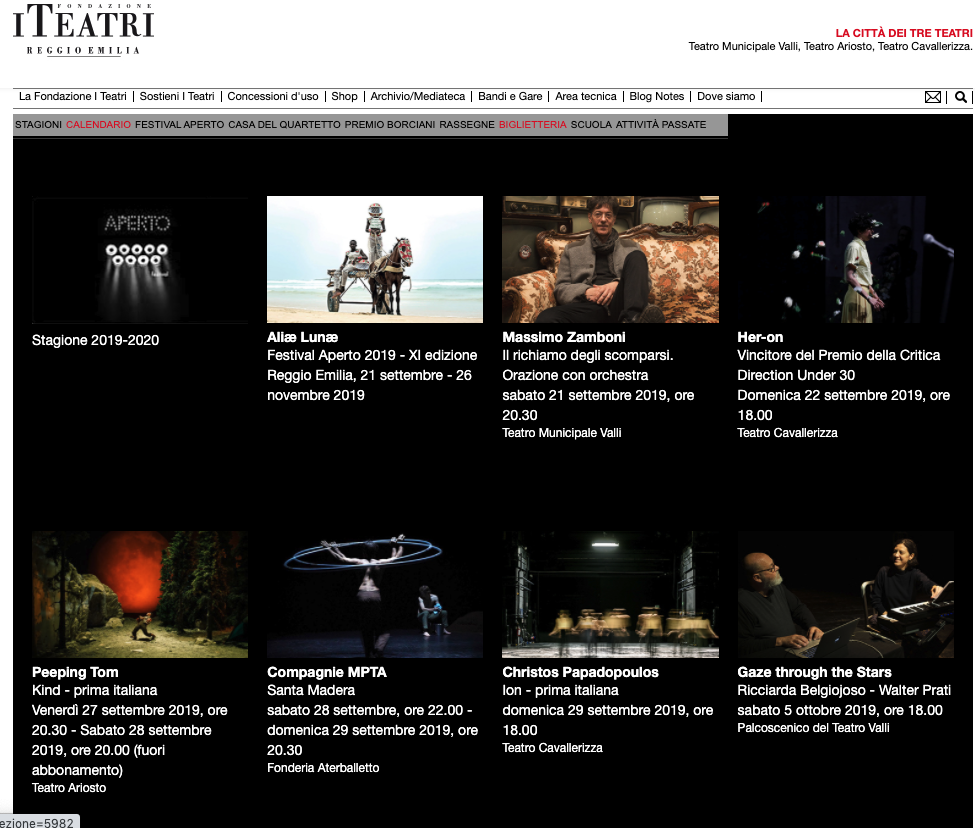
Task: Click the Aliæ Lunæ horse-cart thumbnail
Action: pyautogui.click(x=375, y=259)
